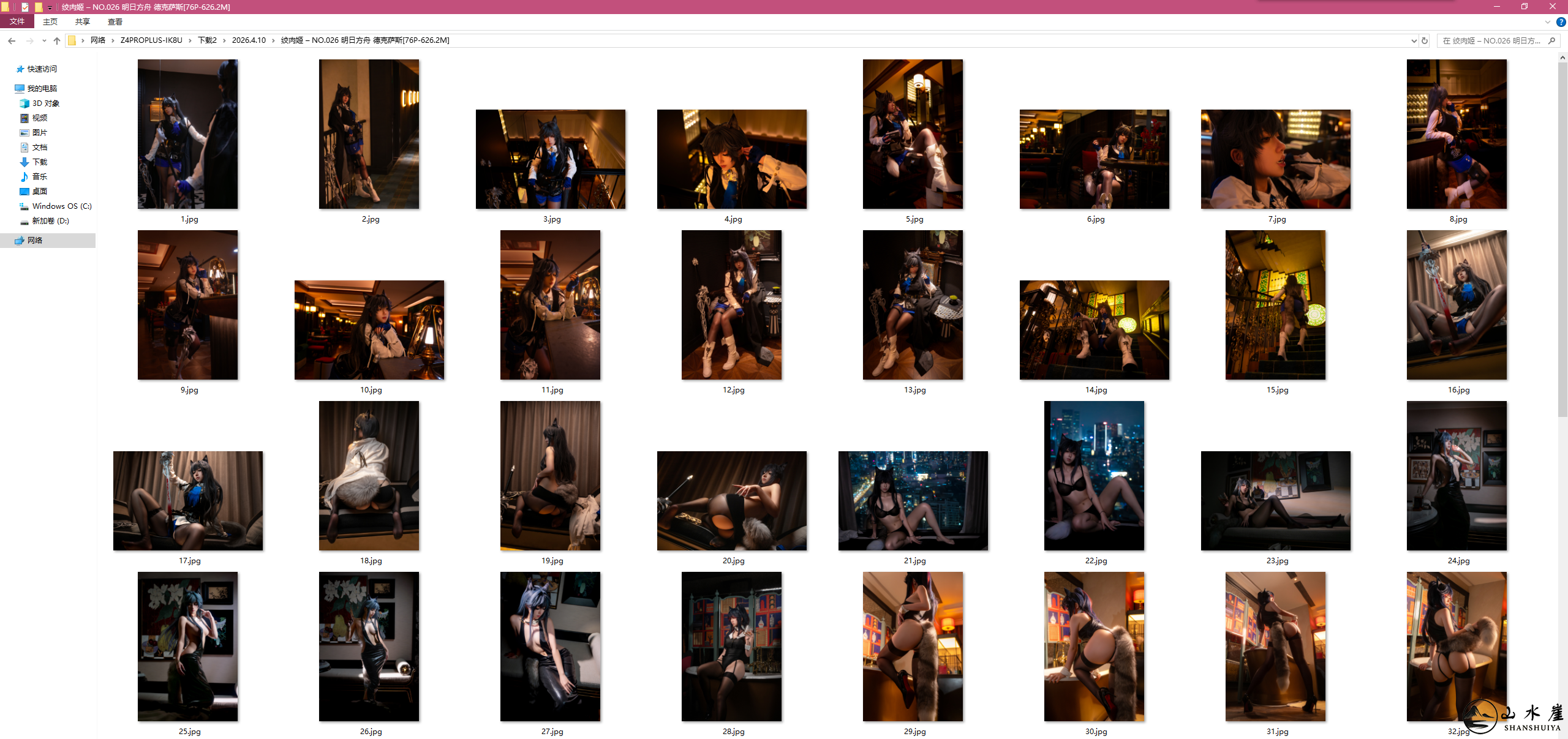The height and width of the screenshot is (739, 1568).
Task: Click the 新加卷 (D:) drive
Action: 50,221
